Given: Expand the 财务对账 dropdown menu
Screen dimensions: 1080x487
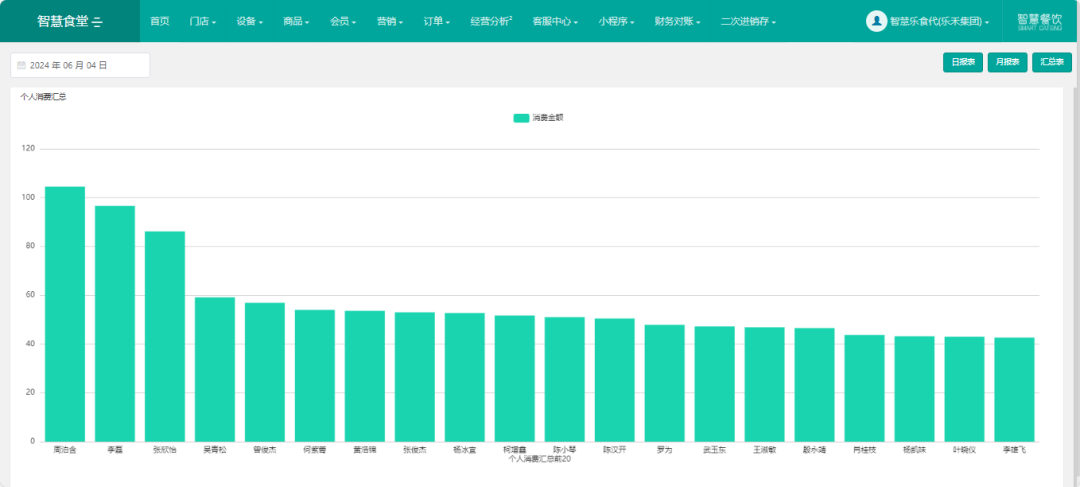Looking at the screenshot, I should [678, 21].
